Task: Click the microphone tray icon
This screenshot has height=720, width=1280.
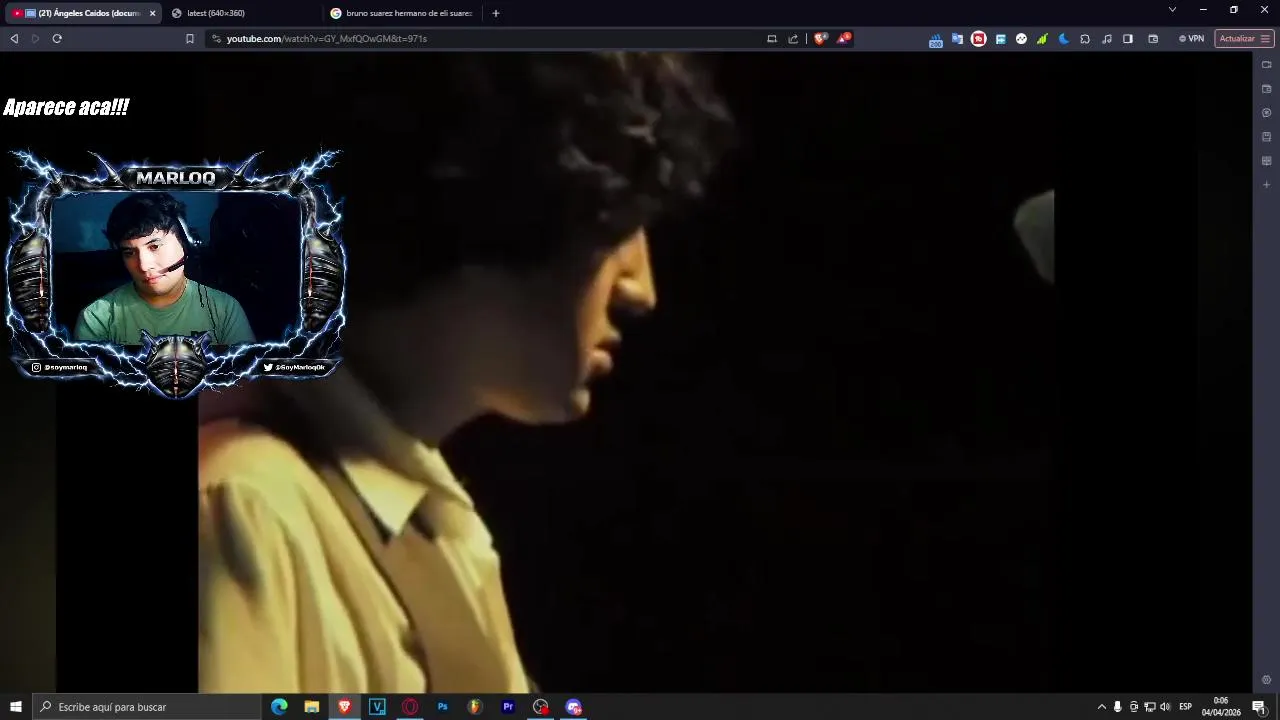Action: point(1118,707)
